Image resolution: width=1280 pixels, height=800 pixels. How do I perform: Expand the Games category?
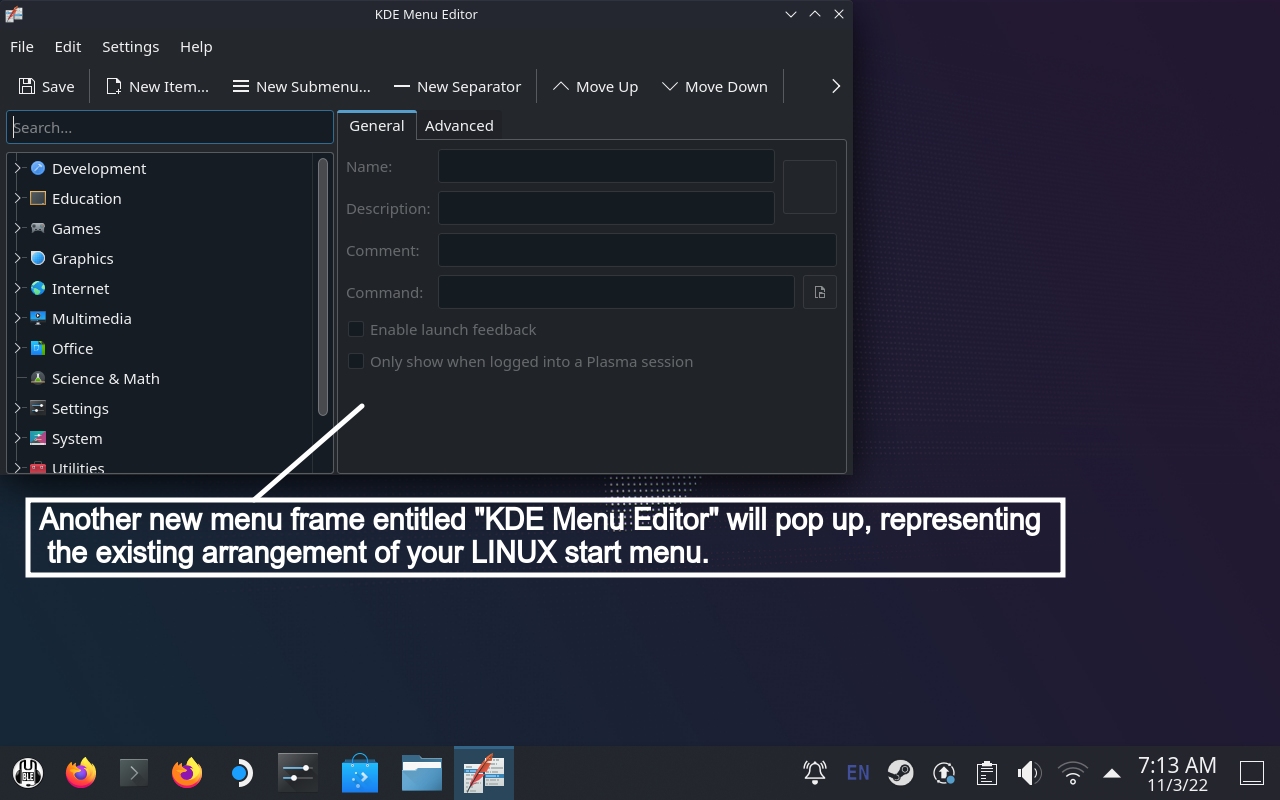pos(18,228)
